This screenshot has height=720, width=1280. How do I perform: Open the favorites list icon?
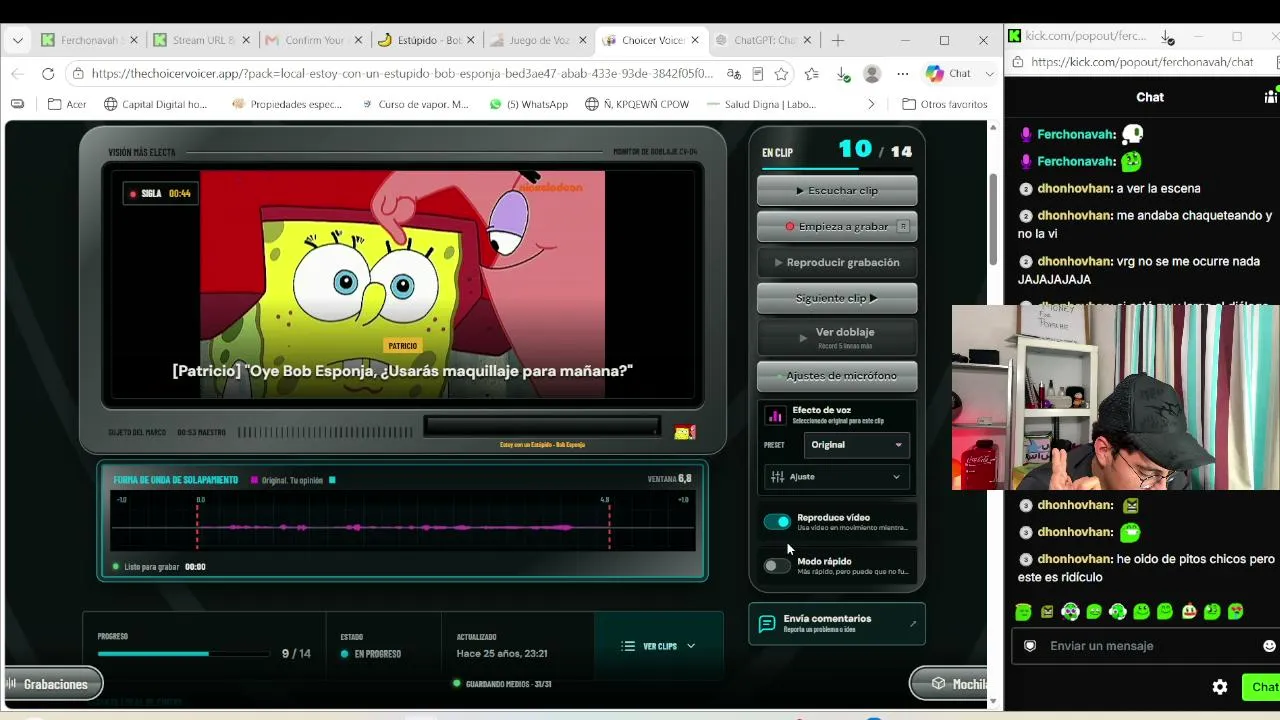click(811, 73)
